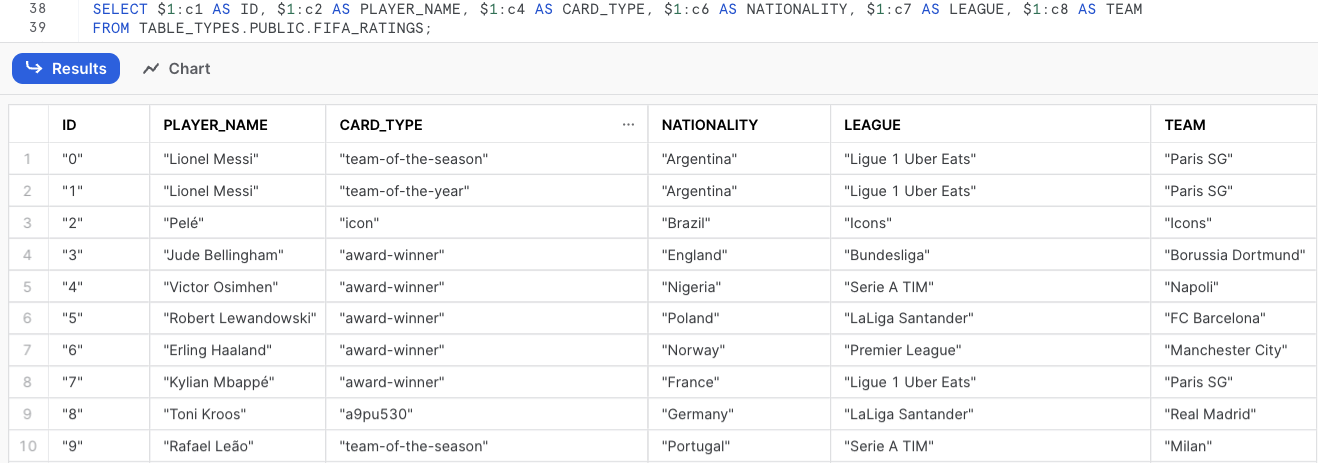Click the "icon" card type cell

487,222
